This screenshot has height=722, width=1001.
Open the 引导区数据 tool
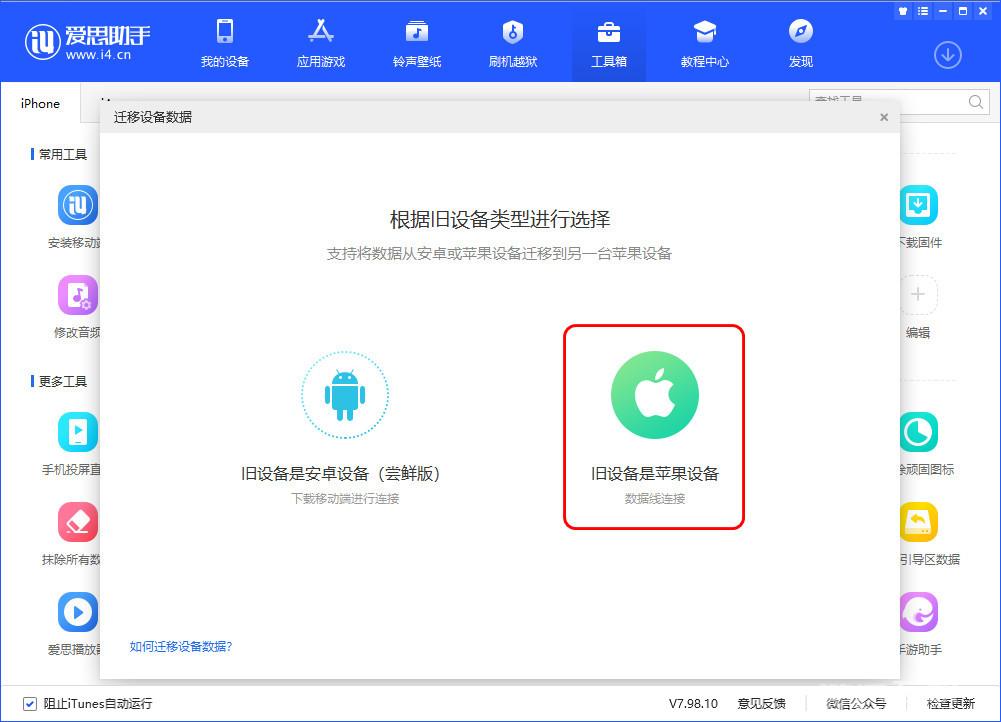(x=918, y=530)
